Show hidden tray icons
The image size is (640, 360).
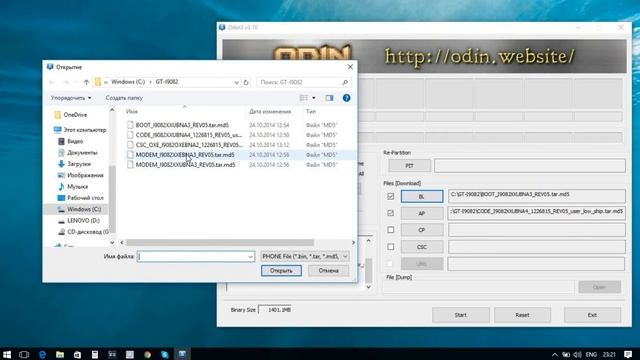tap(554, 354)
